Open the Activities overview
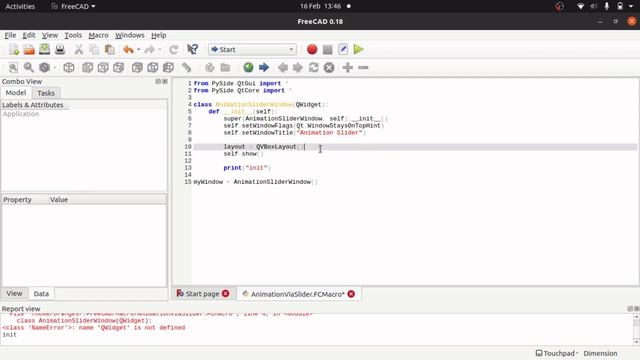Image resolution: width=640 pixels, height=360 pixels. 20,6
